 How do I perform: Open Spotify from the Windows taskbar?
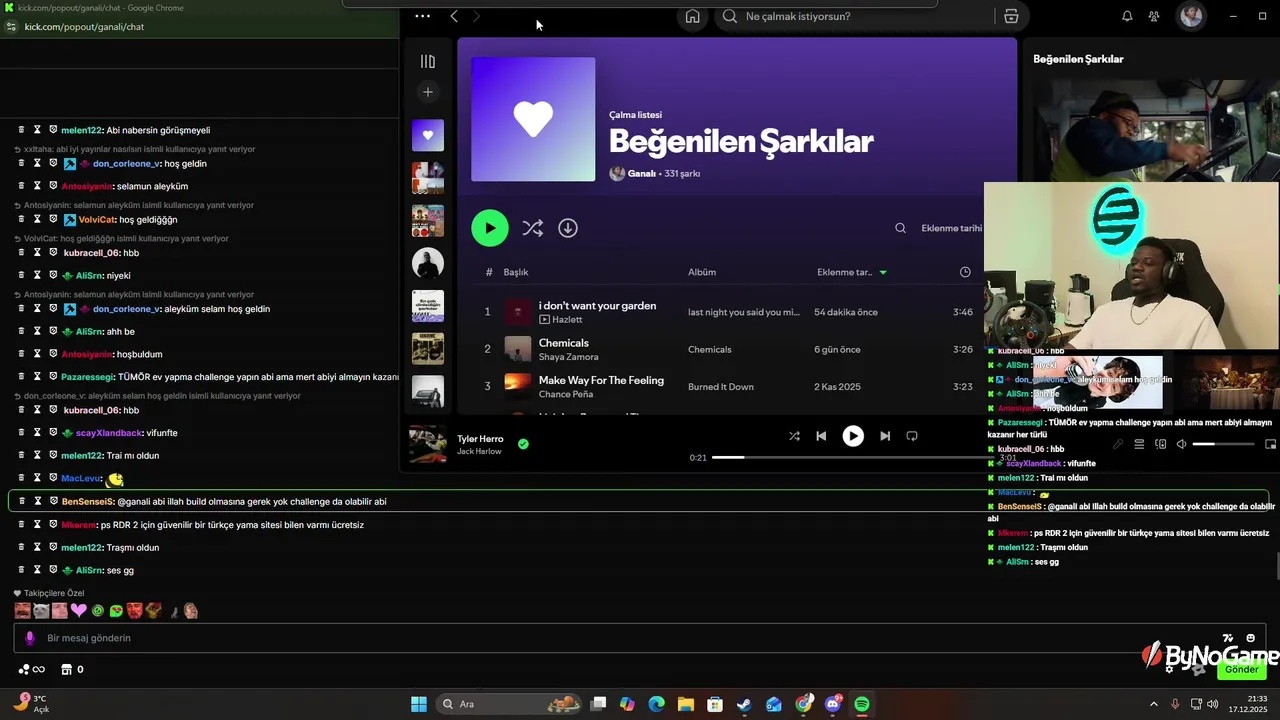pyautogui.click(x=862, y=704)
